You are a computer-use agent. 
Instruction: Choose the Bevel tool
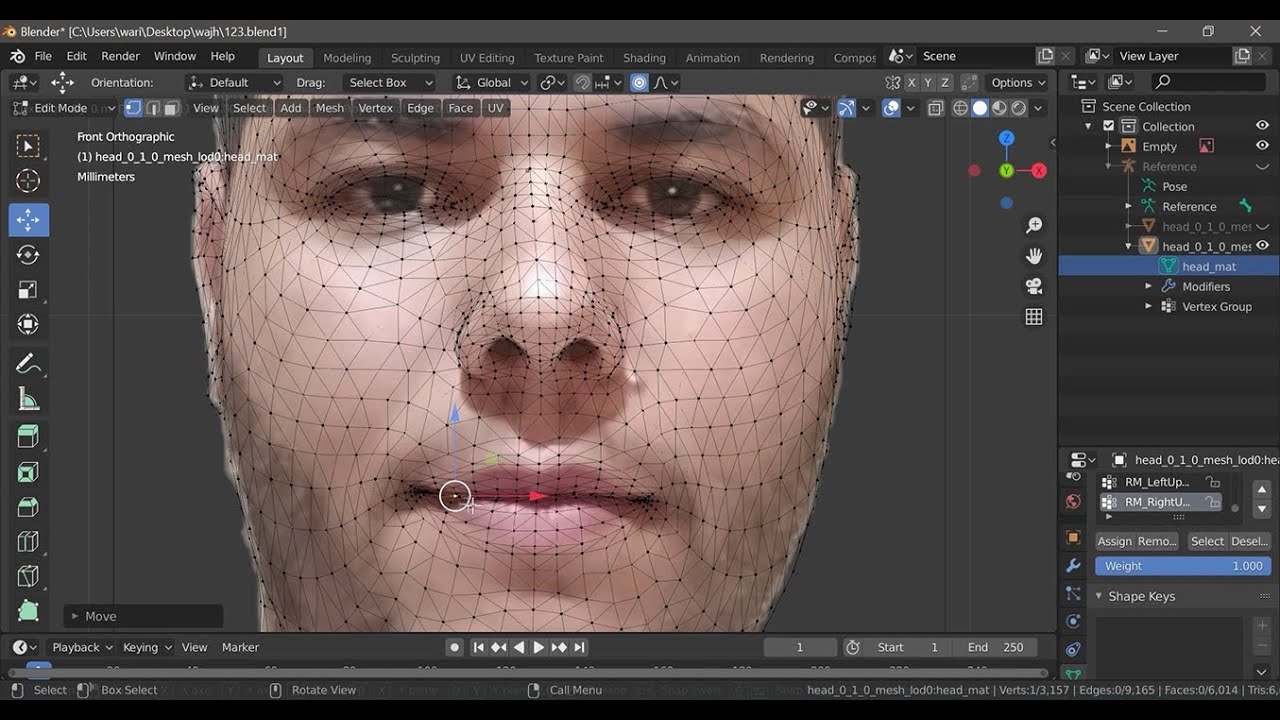click(28, 507)
